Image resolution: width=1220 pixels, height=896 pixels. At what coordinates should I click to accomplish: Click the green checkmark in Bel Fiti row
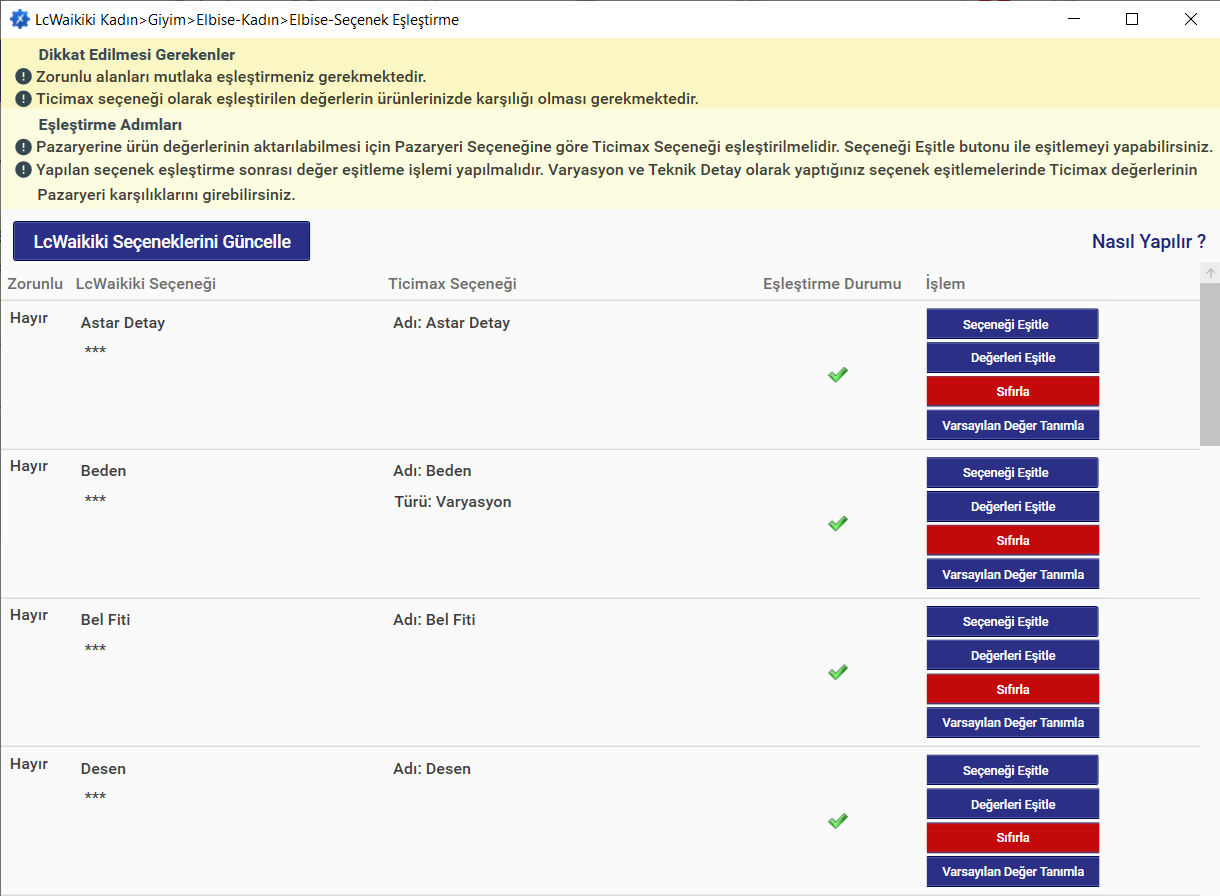click(838, 672)
